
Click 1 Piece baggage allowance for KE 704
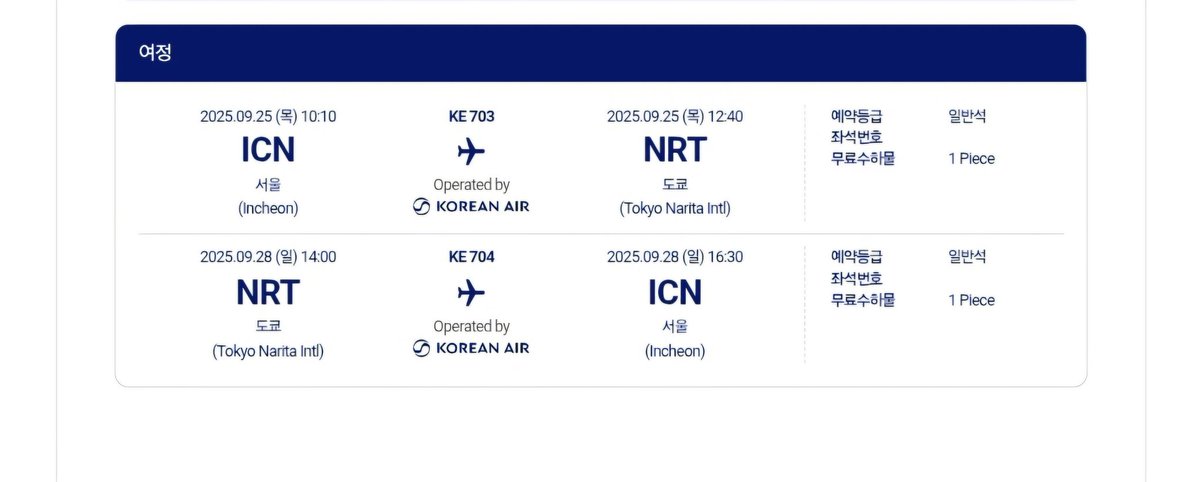click(x=971, y=300)
